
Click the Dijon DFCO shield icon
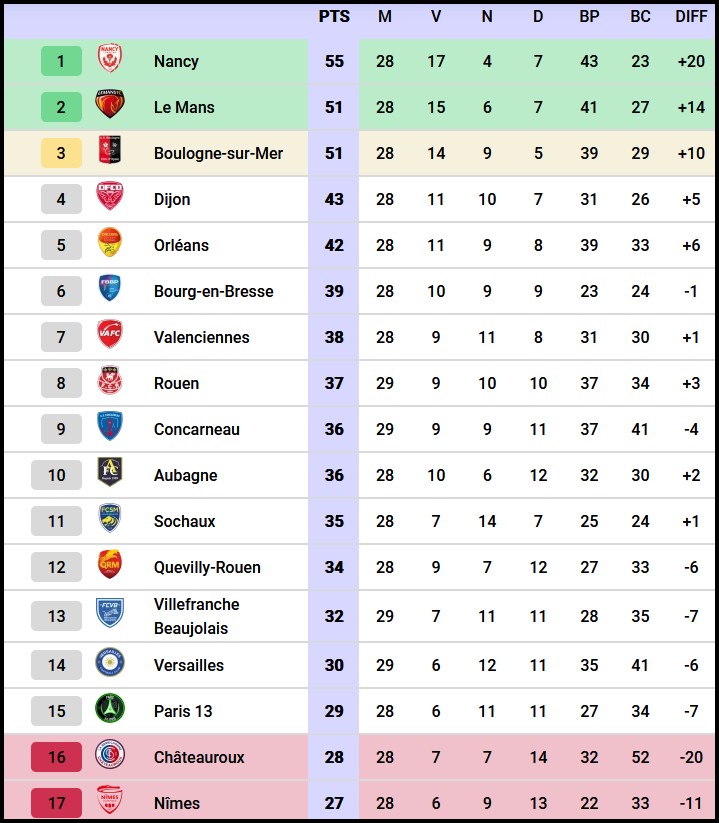[109, 199]
